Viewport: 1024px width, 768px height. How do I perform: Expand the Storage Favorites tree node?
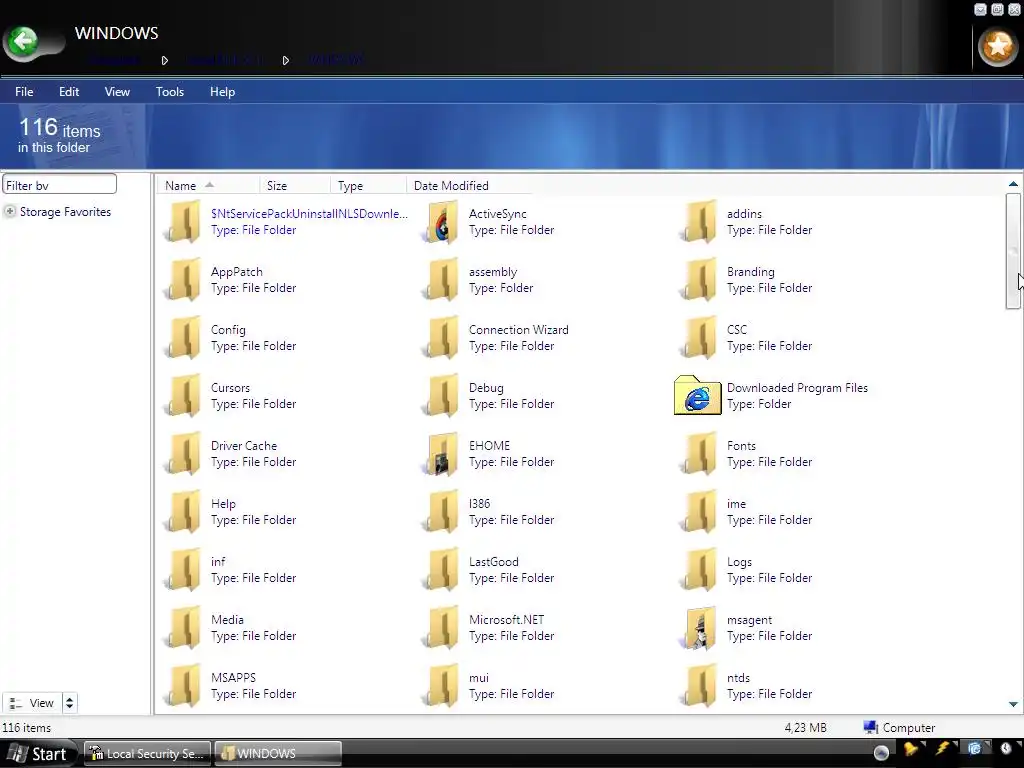click(x=10, y=212)
